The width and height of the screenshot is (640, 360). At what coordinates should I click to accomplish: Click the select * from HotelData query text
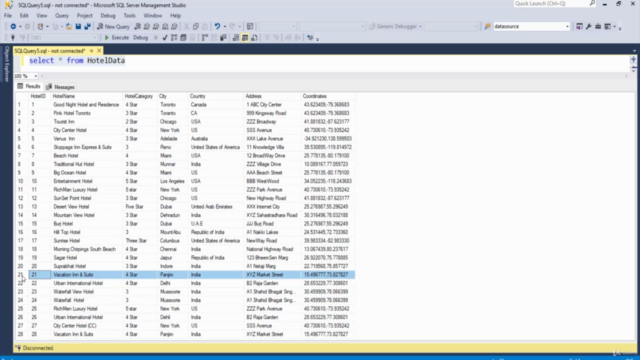pyautogui.click(x=77, y=60)
